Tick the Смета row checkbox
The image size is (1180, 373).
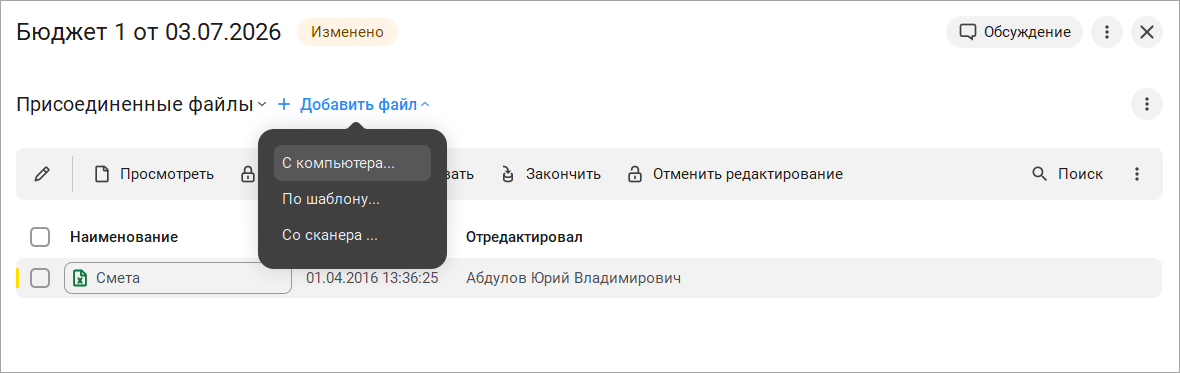(x=40, y=278)
